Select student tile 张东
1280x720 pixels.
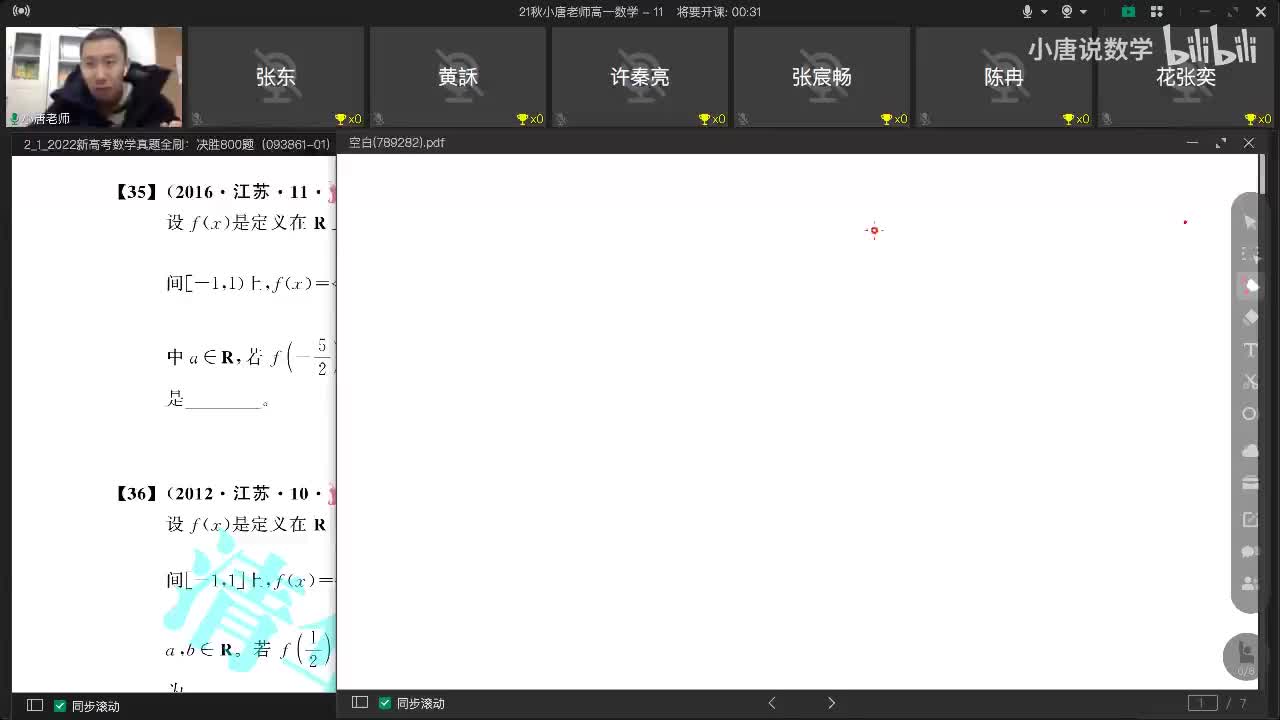pos(276,77)
